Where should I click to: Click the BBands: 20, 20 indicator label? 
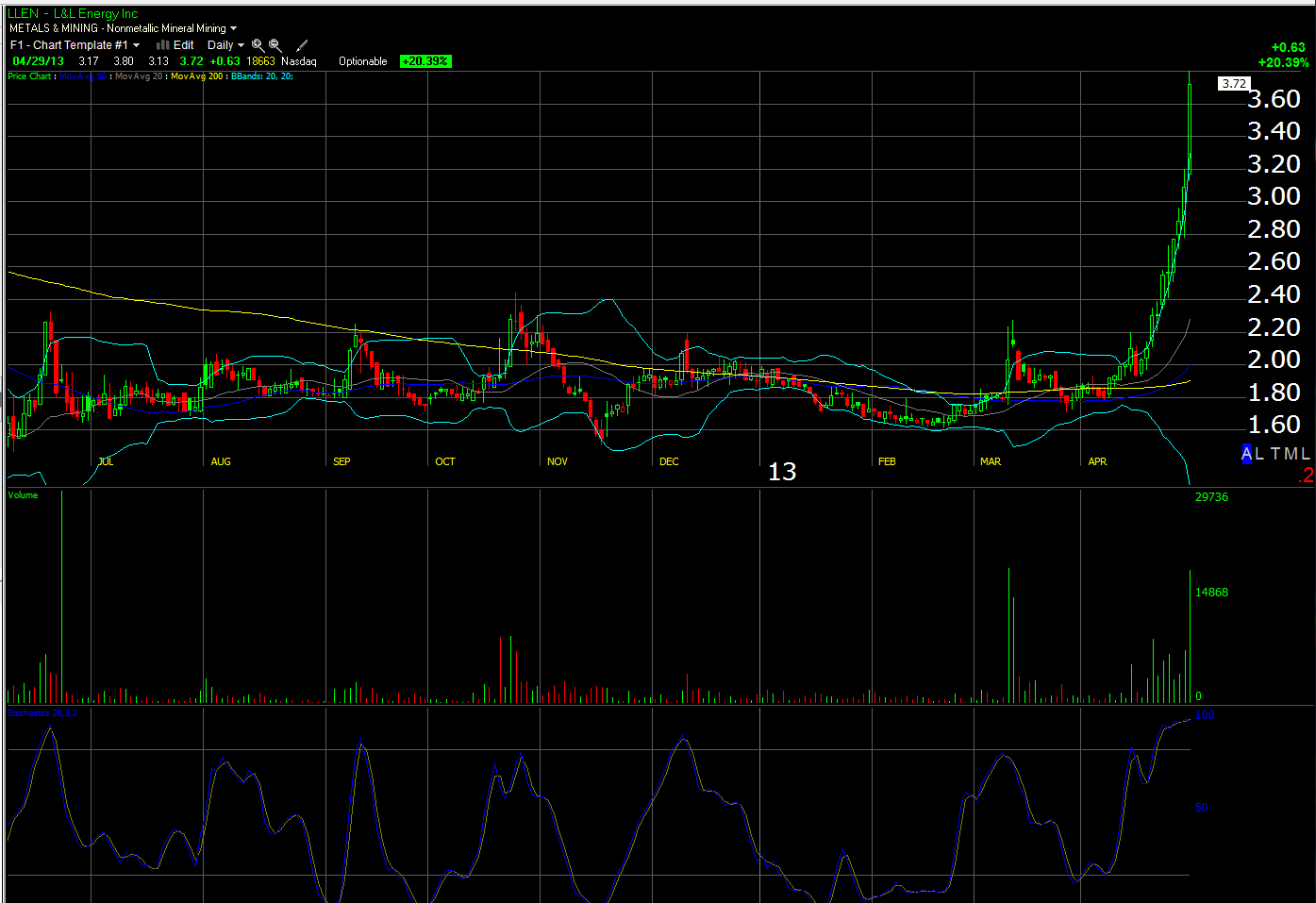[x=261, y=76]
